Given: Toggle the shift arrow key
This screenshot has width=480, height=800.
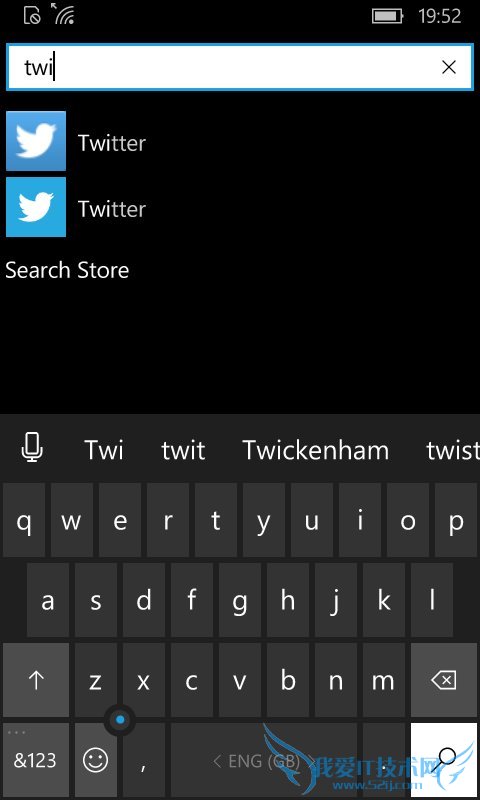Looking at the screenshot, I should tap(36, 680).
